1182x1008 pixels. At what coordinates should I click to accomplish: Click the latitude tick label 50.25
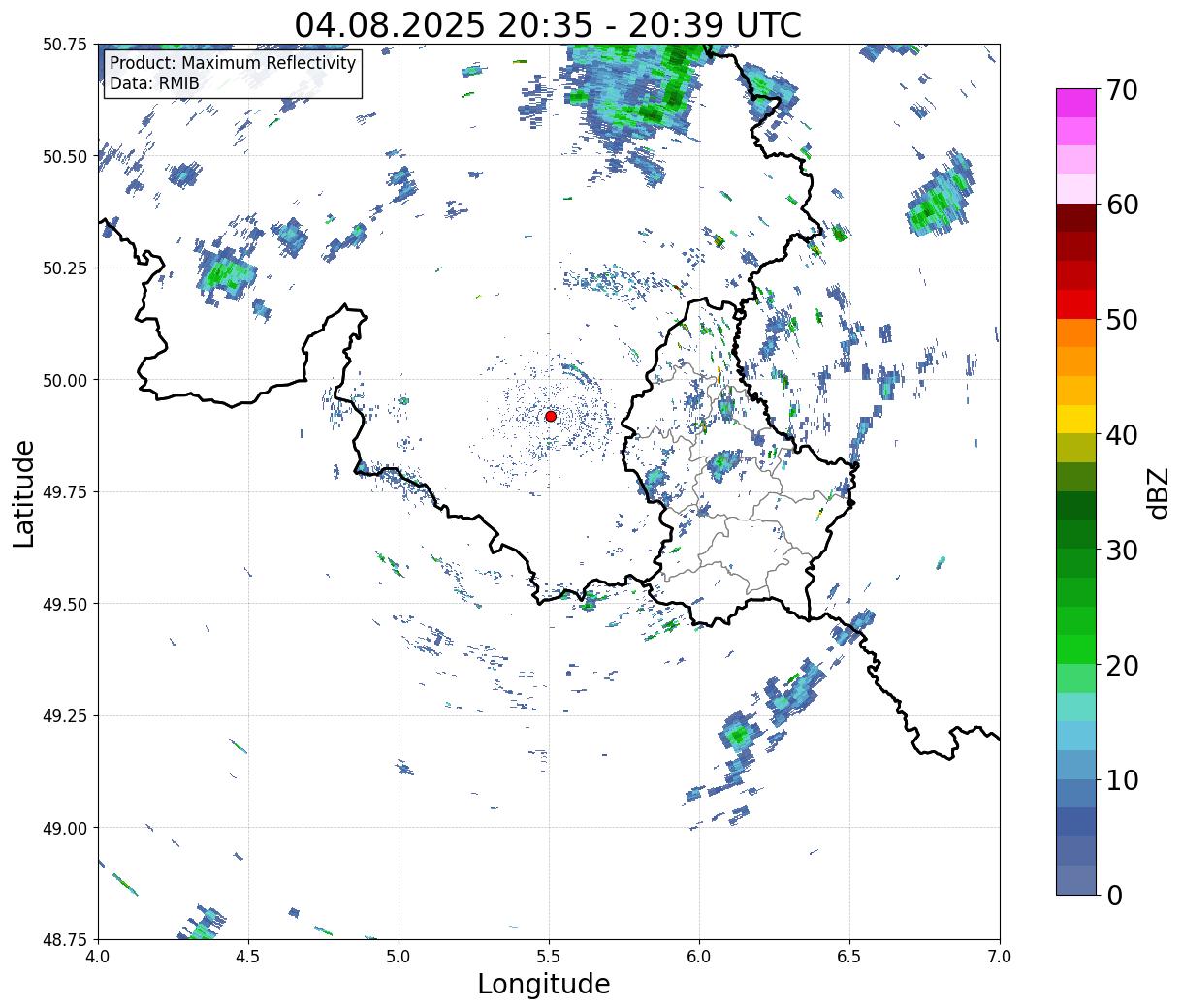click(x=65, y=268)
